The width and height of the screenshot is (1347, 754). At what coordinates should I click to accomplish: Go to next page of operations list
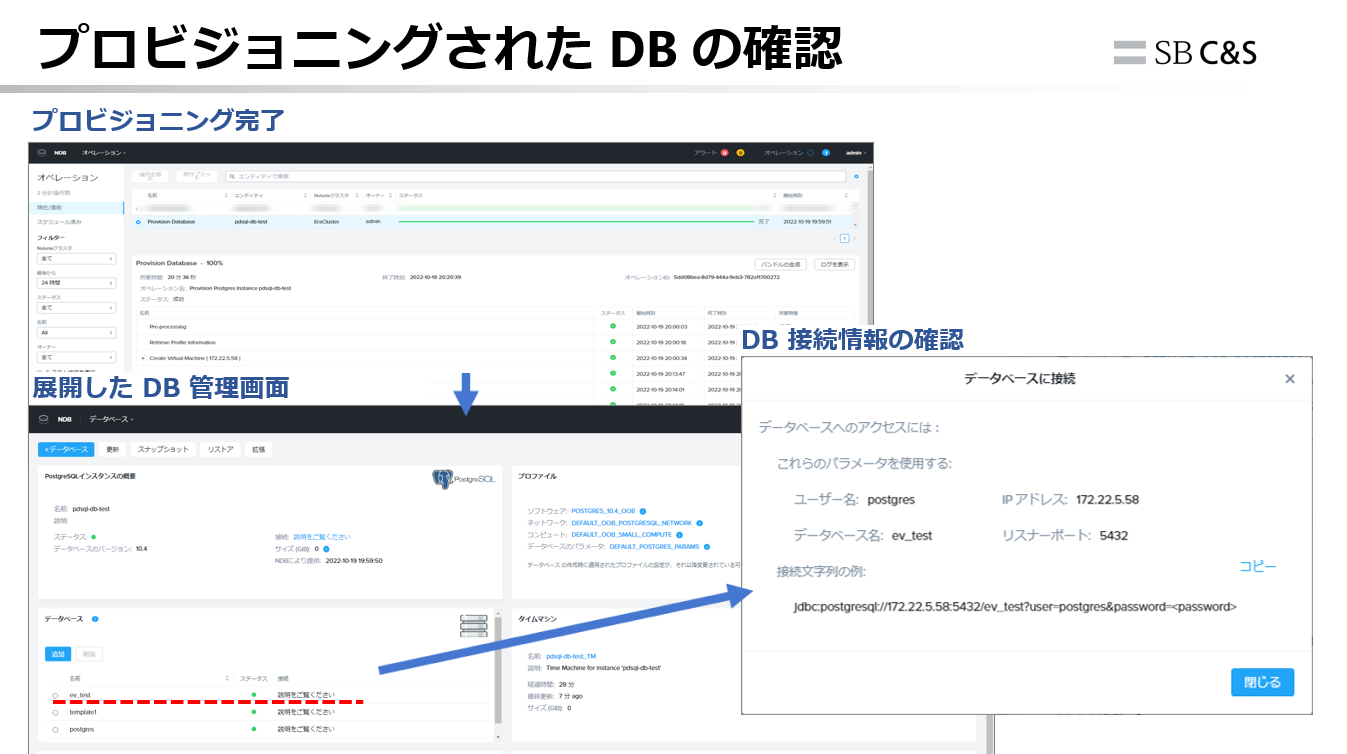pyautogui.click(x=853, y=239)
